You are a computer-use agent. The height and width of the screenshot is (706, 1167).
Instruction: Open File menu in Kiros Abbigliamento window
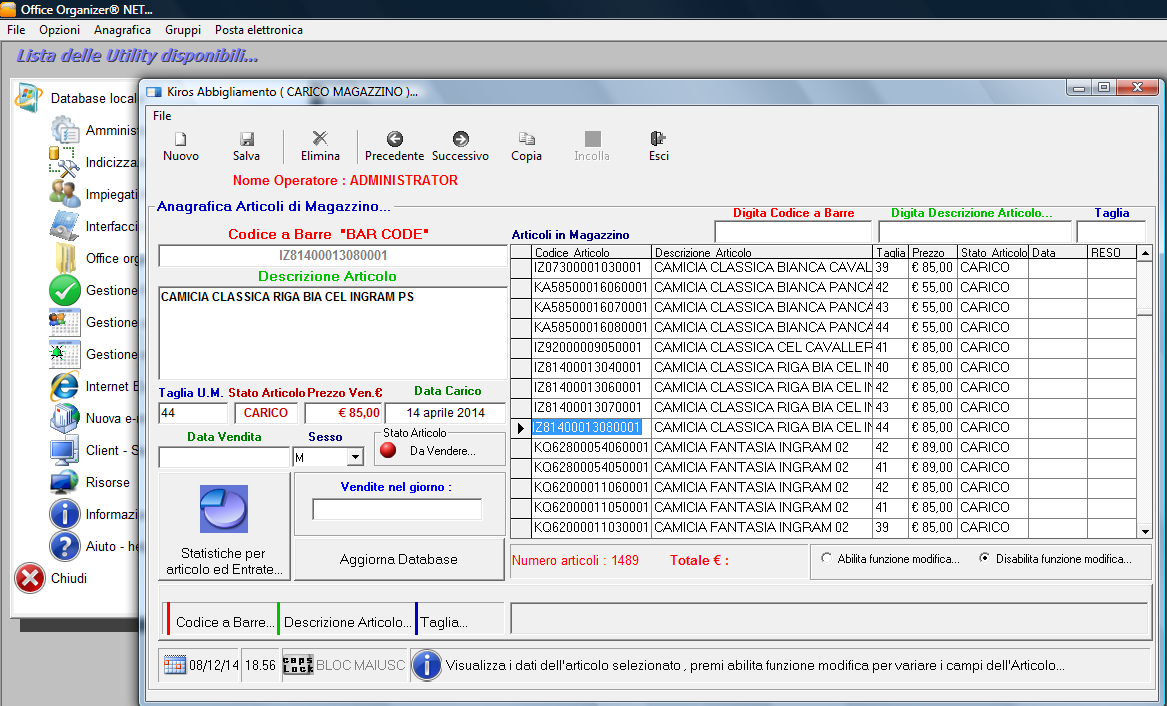(x=162, y=116)
